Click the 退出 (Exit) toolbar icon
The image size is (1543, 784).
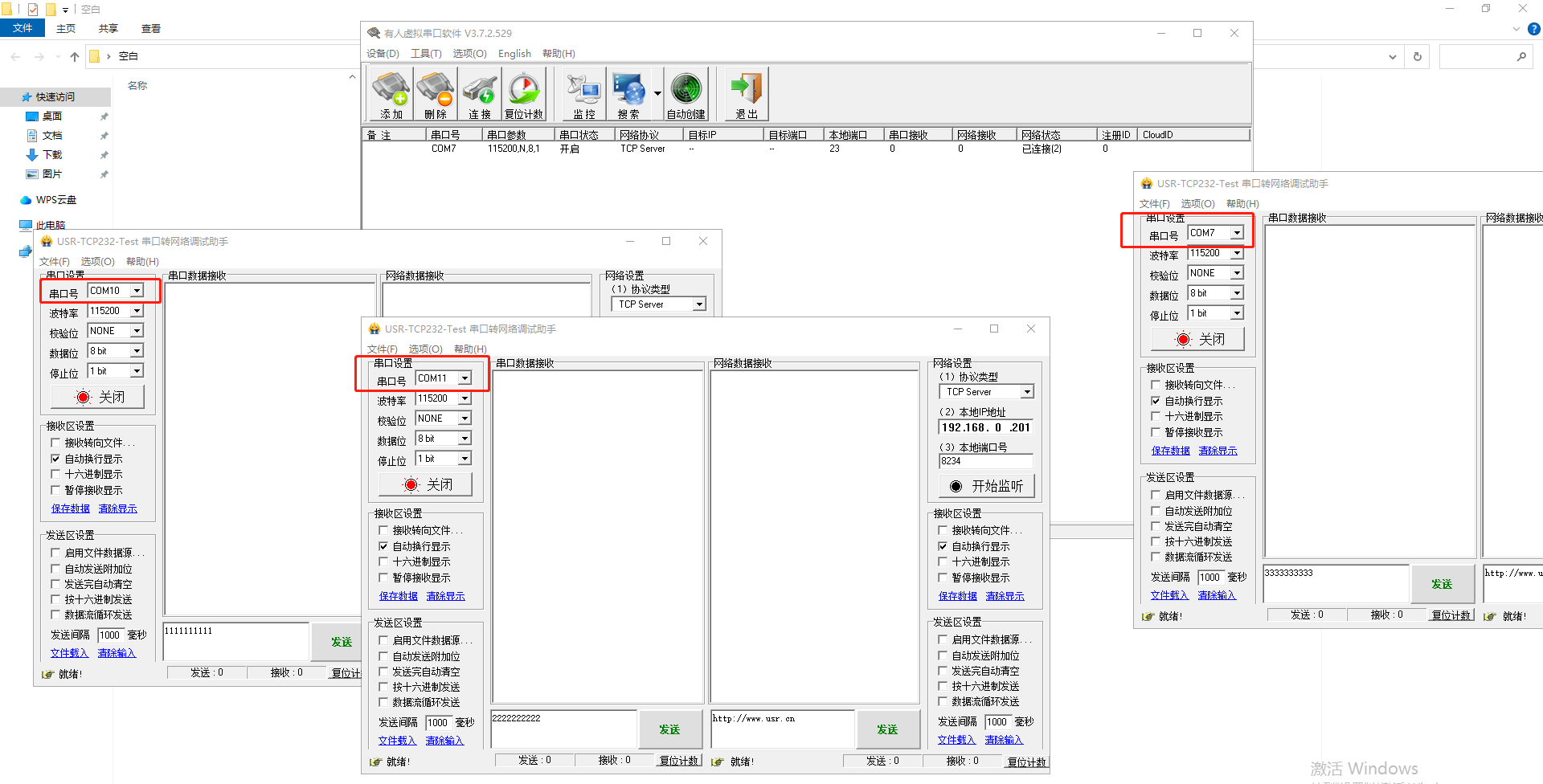click(747, 95)
